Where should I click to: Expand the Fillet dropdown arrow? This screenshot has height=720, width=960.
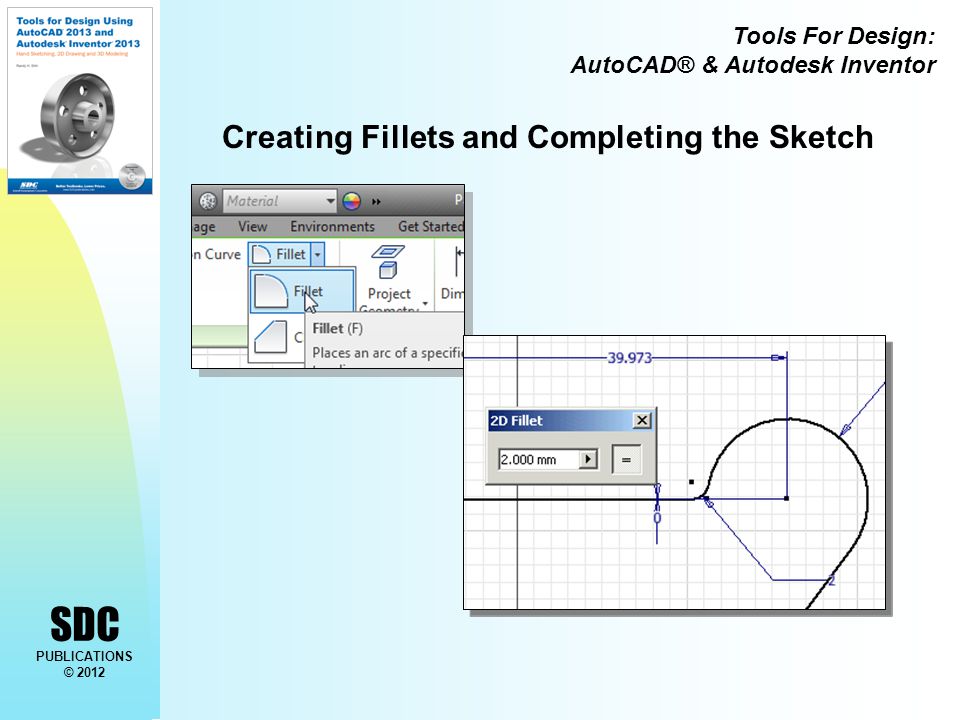(x=318, y=254)
